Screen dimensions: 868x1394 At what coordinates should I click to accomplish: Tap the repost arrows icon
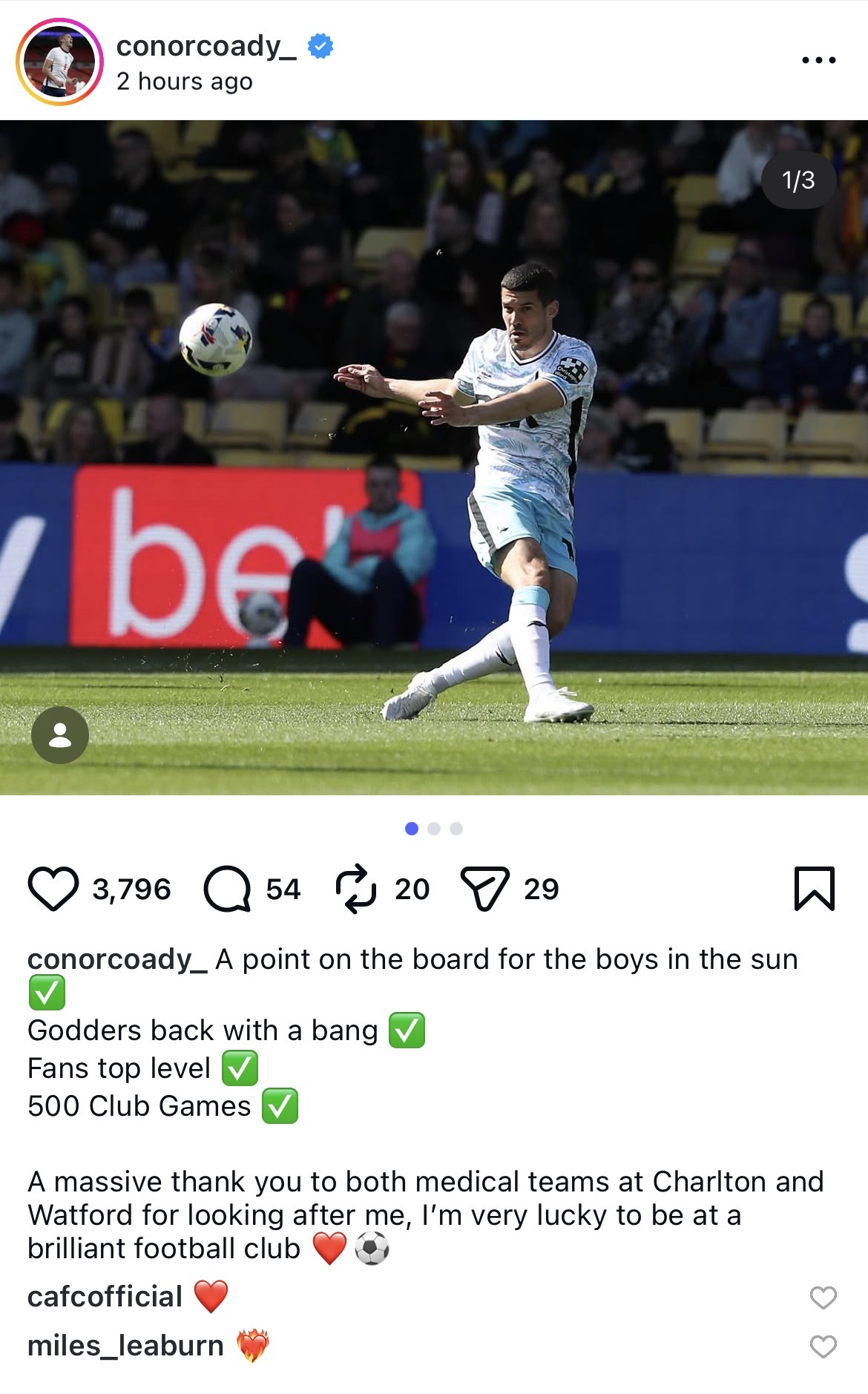356,888
